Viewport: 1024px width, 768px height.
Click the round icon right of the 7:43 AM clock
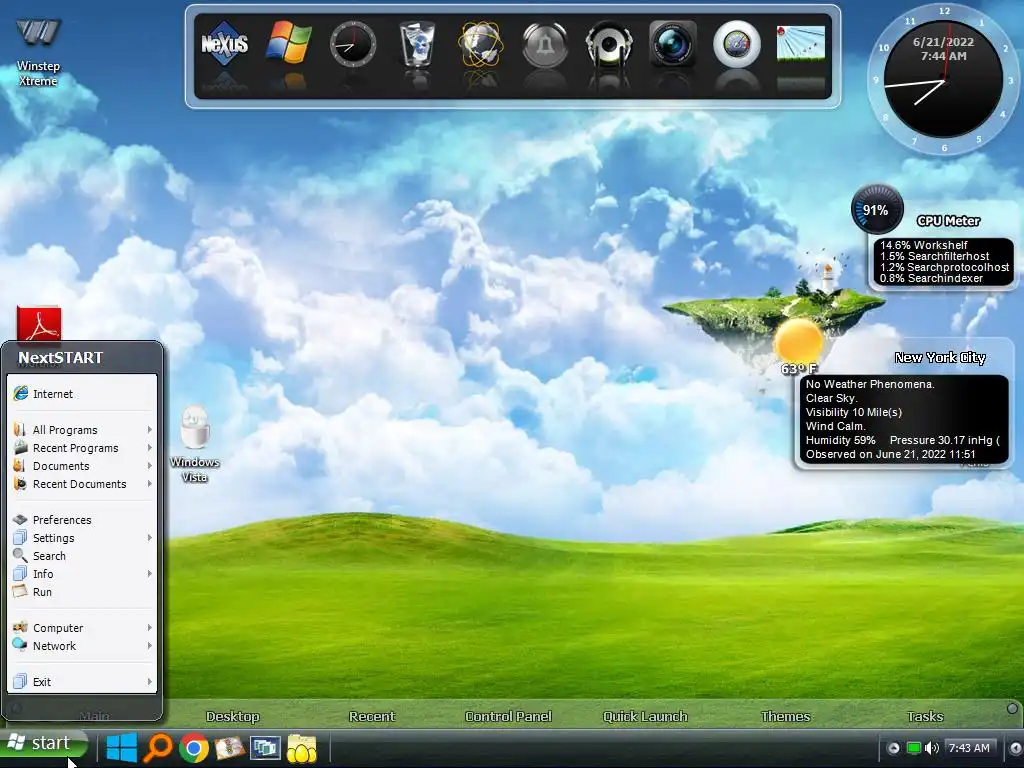click(1016, 748)
